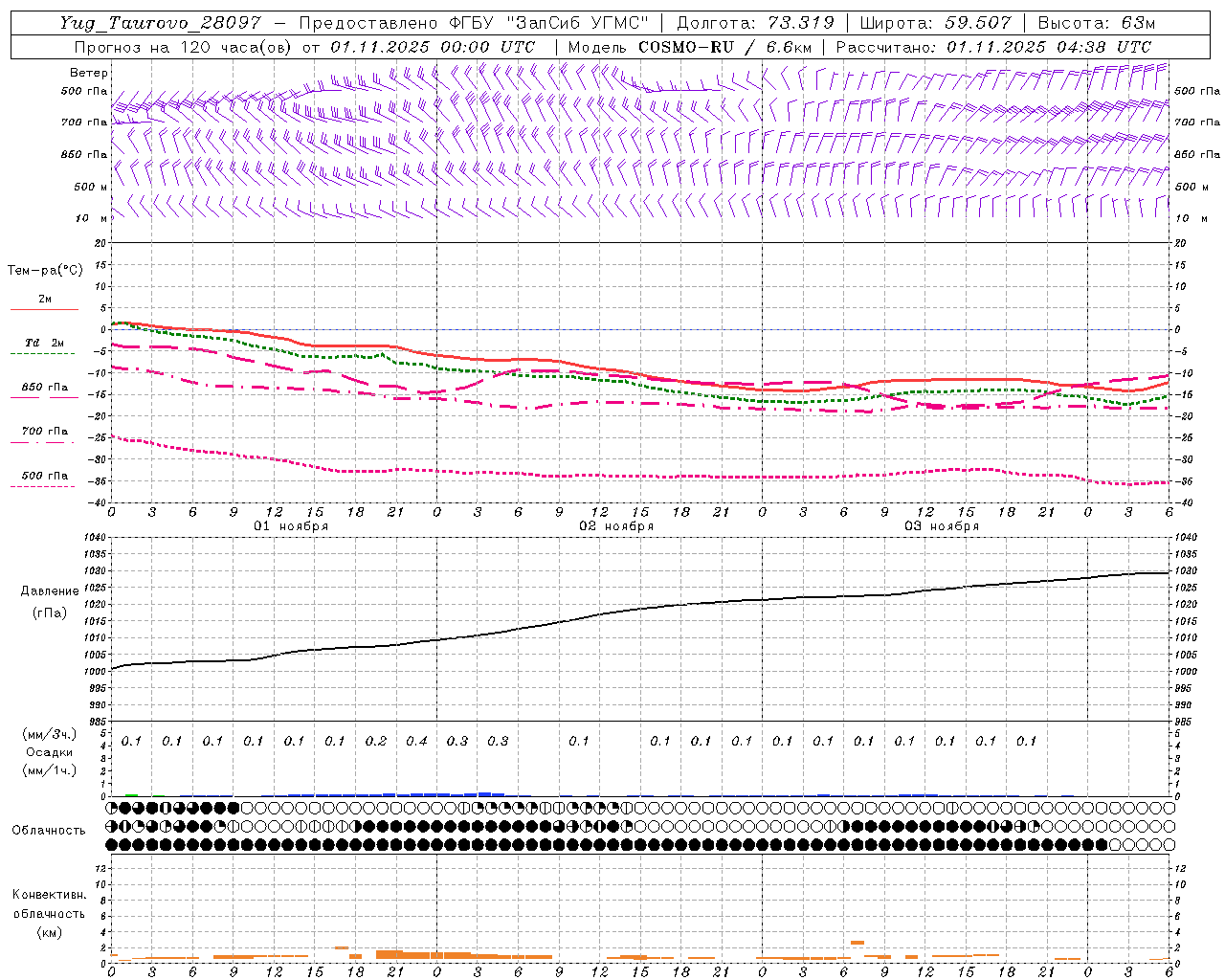This screenshot has width=1225, height=980.
Task: Click the '01 ноября' date label
Action: pyautogui.click(x=290, y=526)
